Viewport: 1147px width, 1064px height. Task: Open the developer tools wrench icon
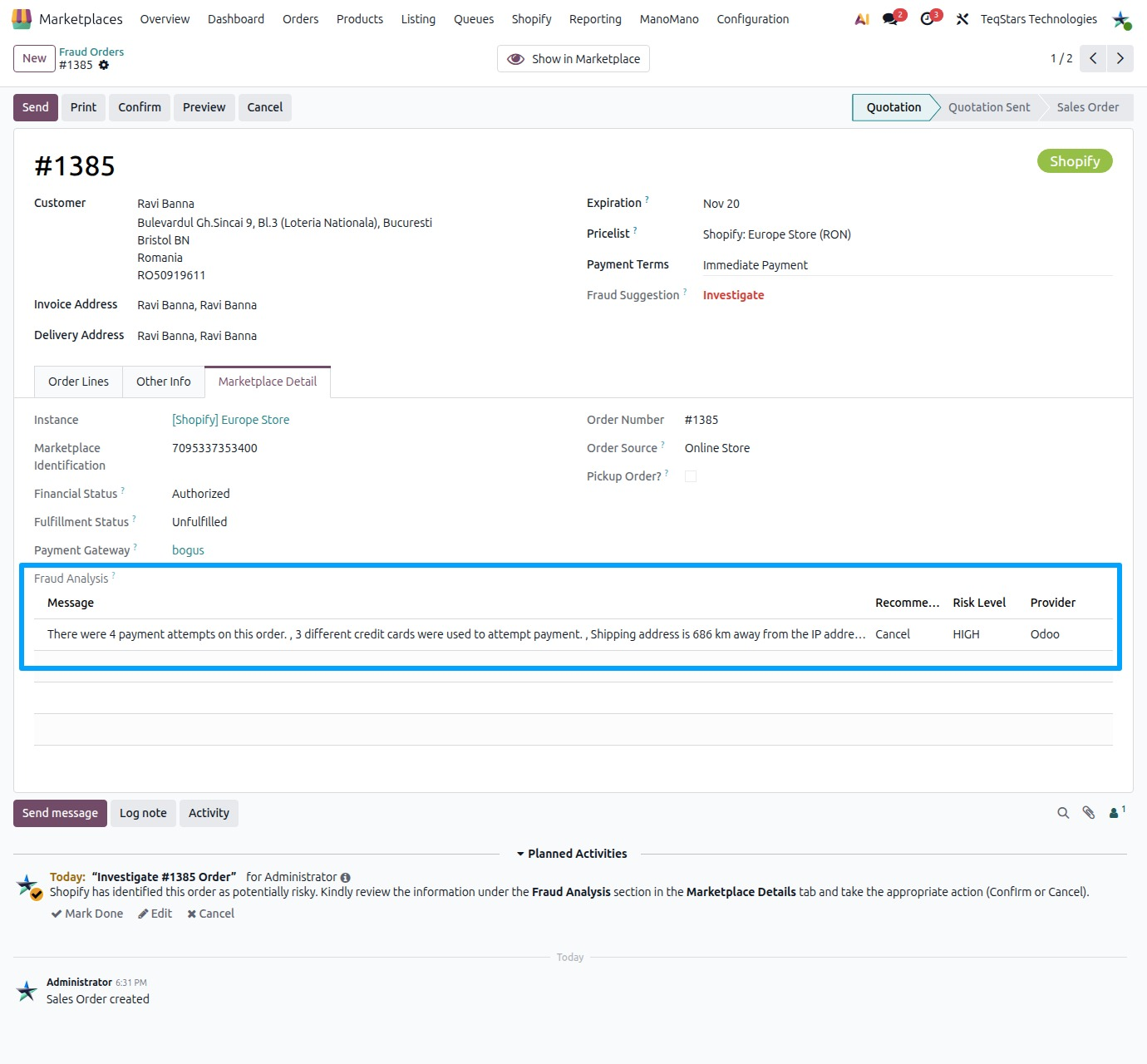click(x=962, y=19)
